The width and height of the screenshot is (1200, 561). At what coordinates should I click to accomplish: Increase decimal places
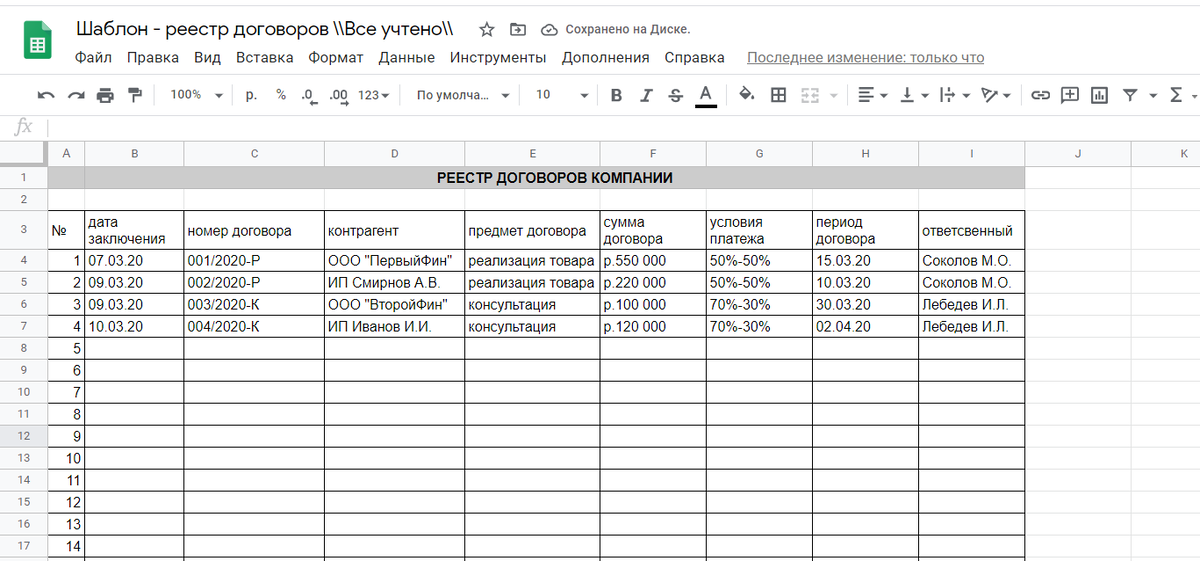(x=338, y=95)
